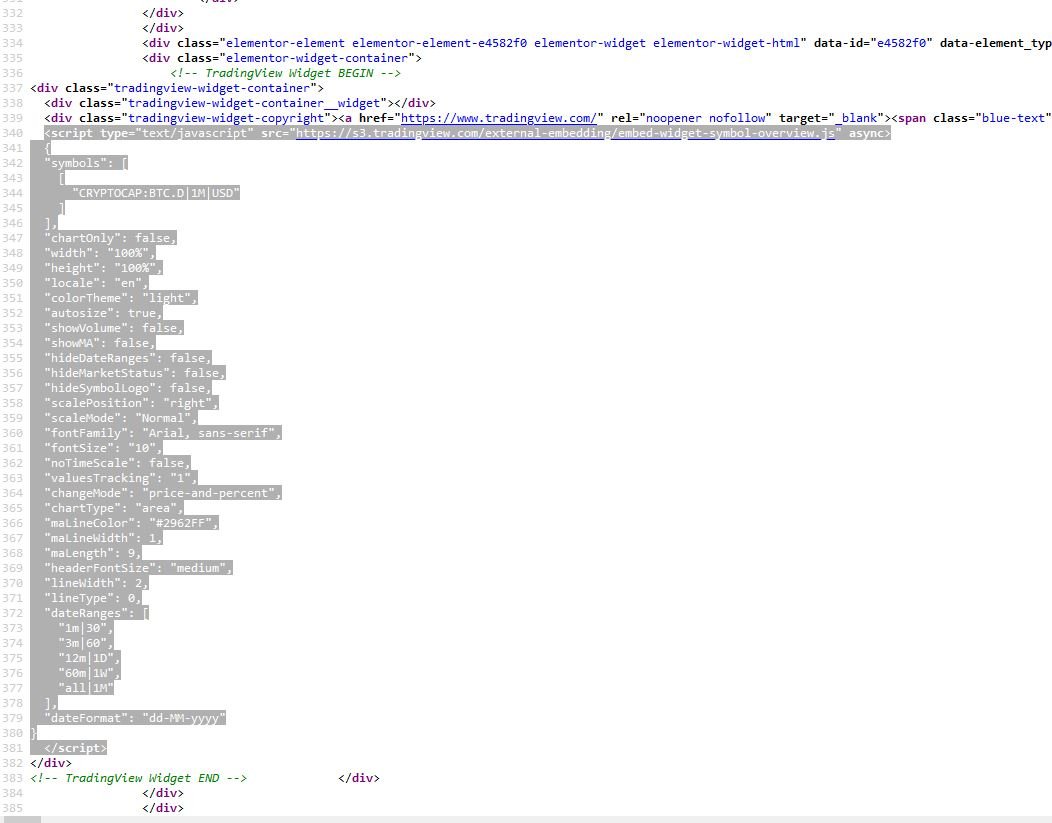Click the "headerFontSize": "medium" line
This screenshot has width=1052, height=823.
click(138, 568)
